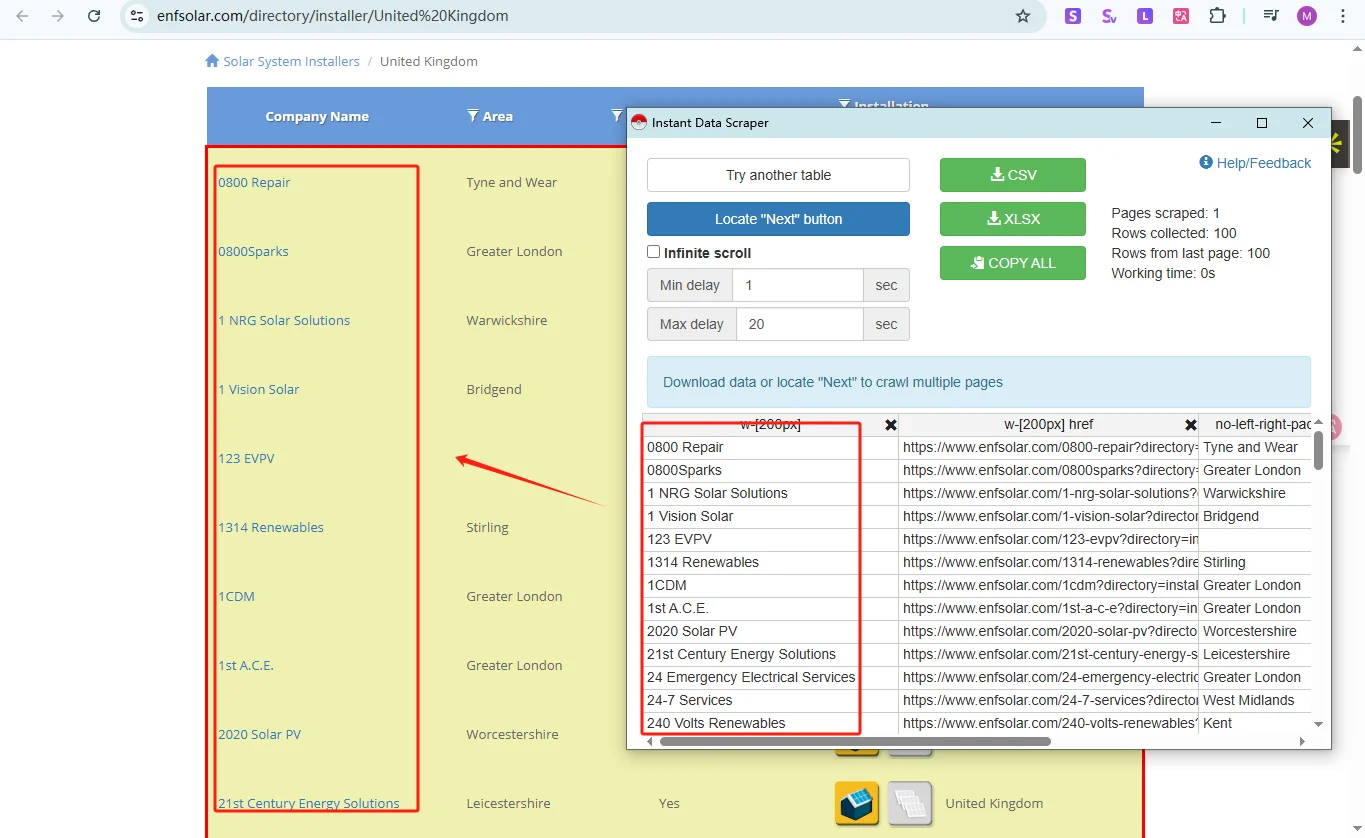Click the 0800-repair URL cell in scraper
This screenshot has width=1365, height=838.
pyautogui.click(x=1048, y=447)
